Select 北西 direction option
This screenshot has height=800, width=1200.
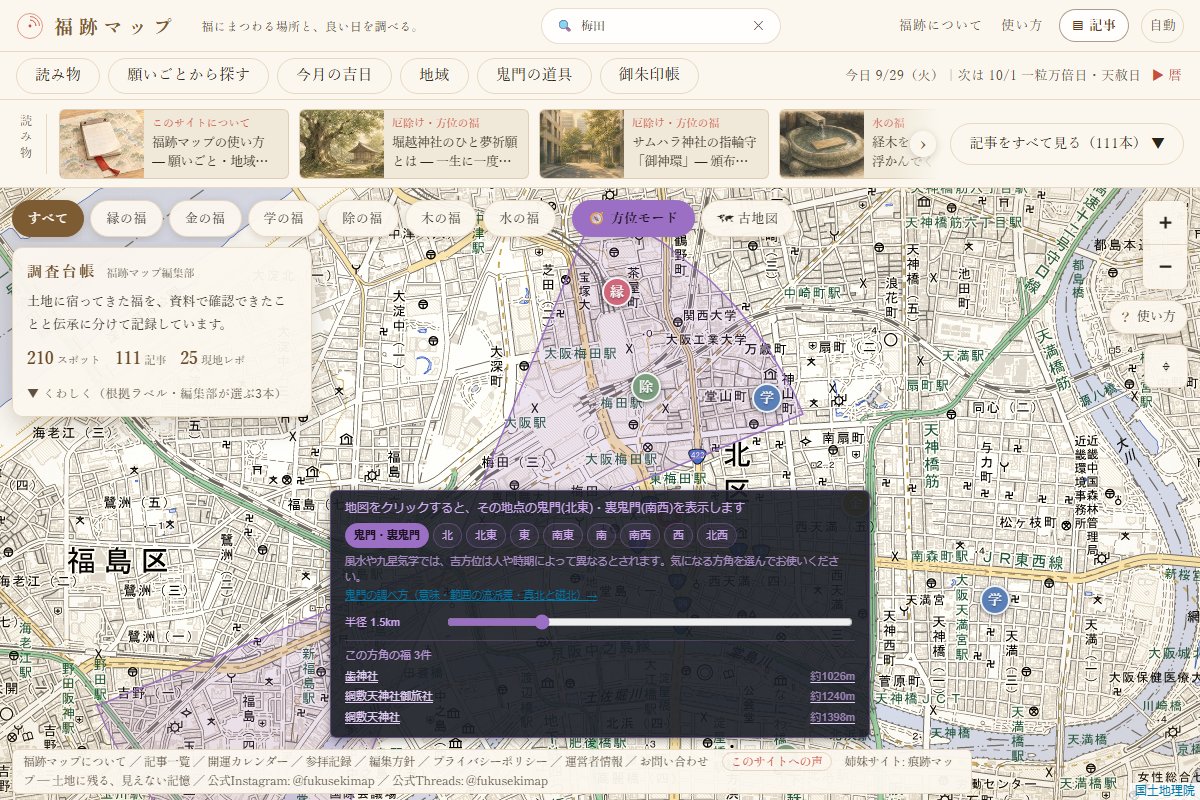717,536
